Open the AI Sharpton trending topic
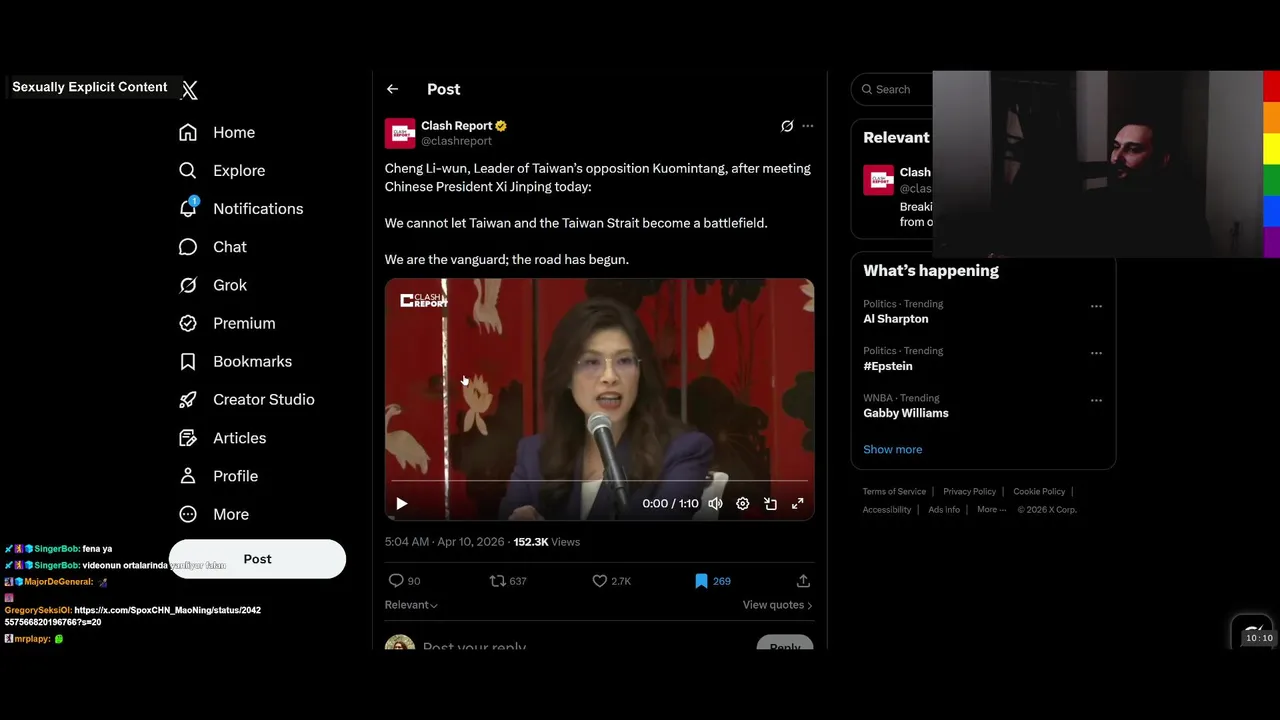The width and height of the screenshot is (1280, 720). 896,319
